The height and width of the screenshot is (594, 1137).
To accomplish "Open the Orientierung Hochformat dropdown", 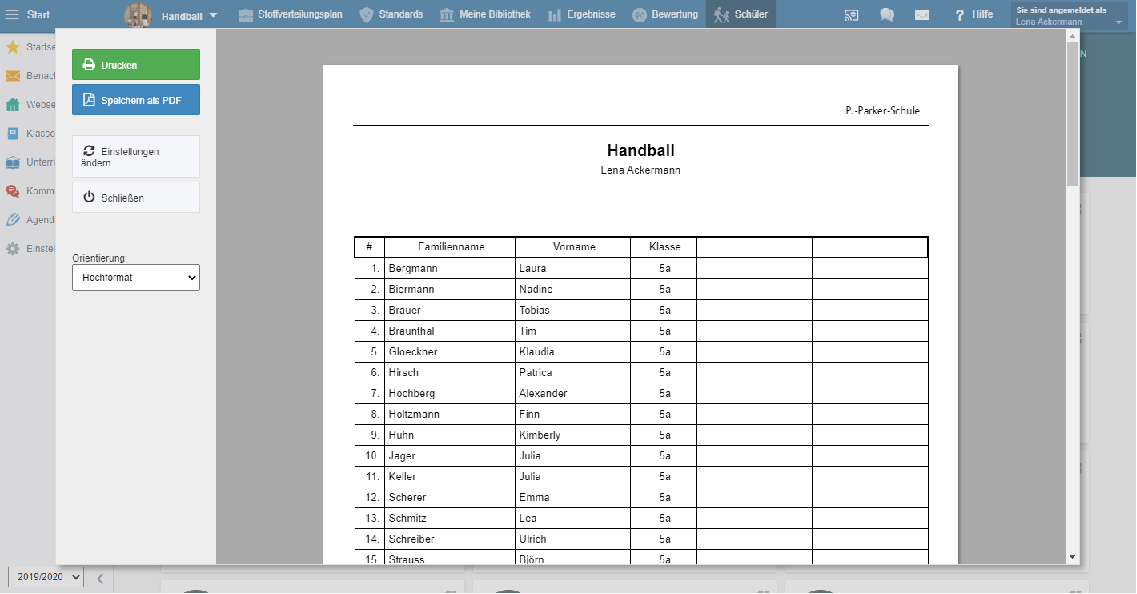I will [136, 278].
